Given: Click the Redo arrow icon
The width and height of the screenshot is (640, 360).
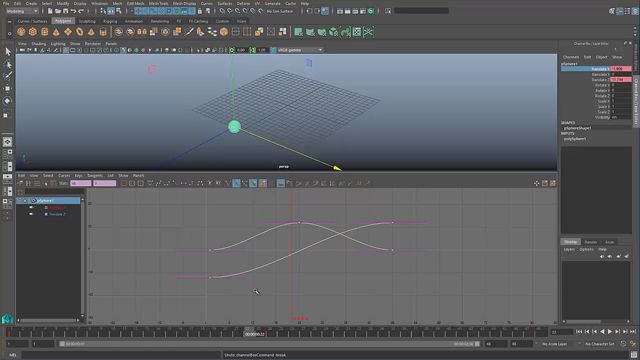Looking at the screenshot, I should pyautogui.click(x=81, y=11).
